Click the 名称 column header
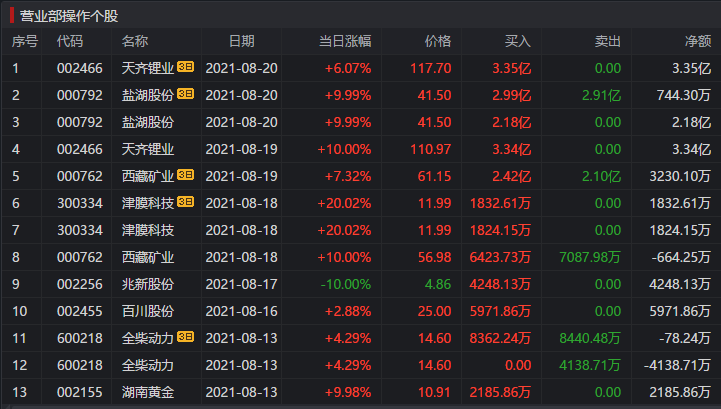721x409 pixels. [135, 41]
